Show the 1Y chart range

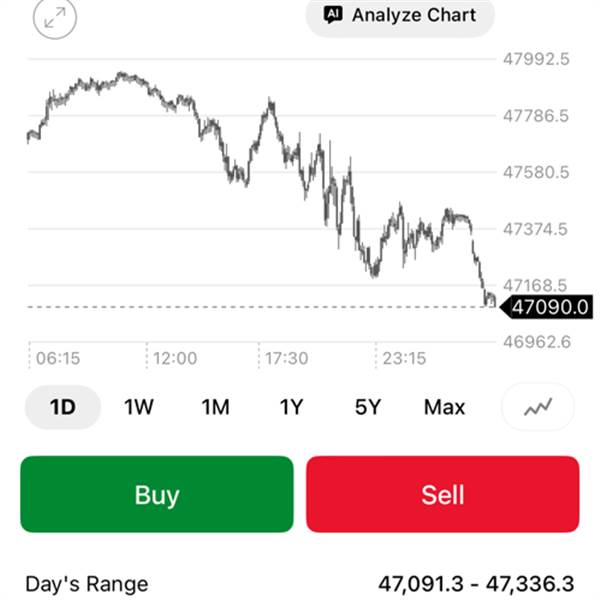click(x=291, y=407)
